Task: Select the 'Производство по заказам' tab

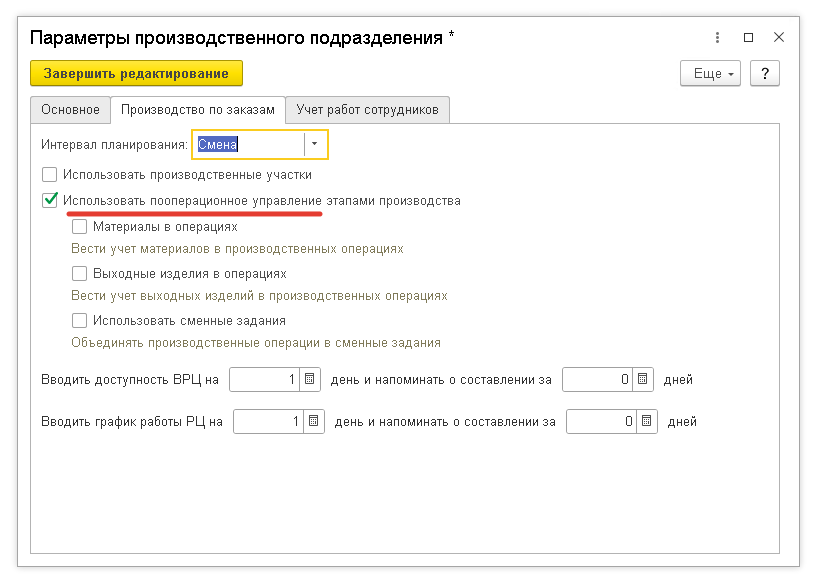Action: [197, 110]
